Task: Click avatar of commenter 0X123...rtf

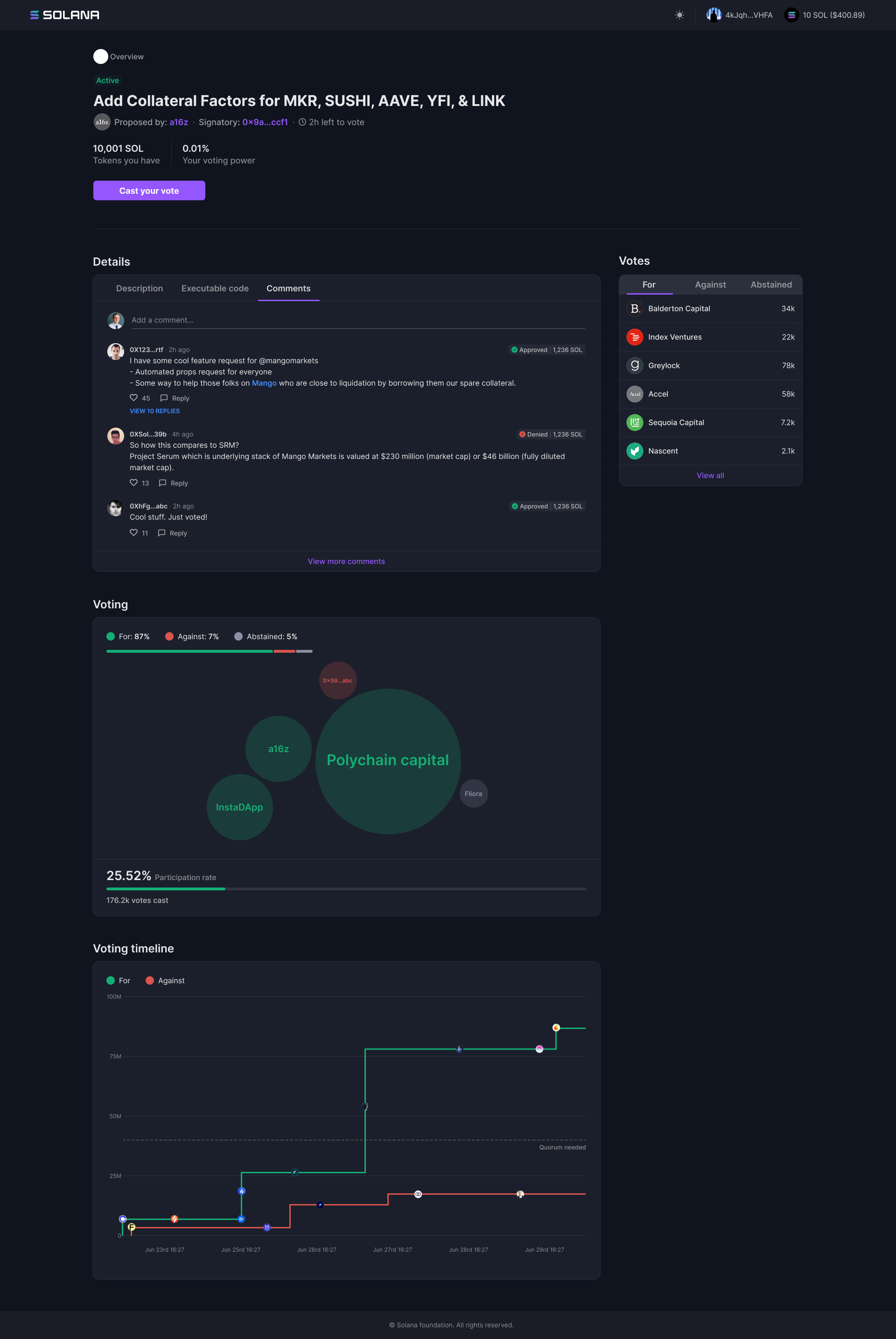Action: tap(115, 351)
